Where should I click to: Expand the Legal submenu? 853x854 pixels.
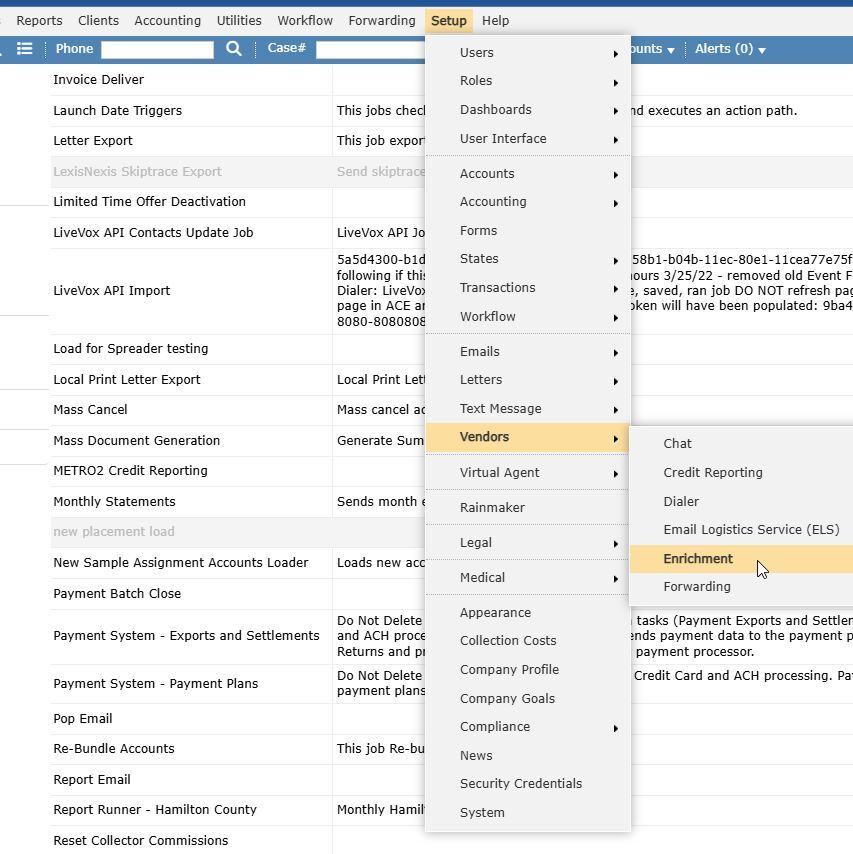click(x=476, y=542)
